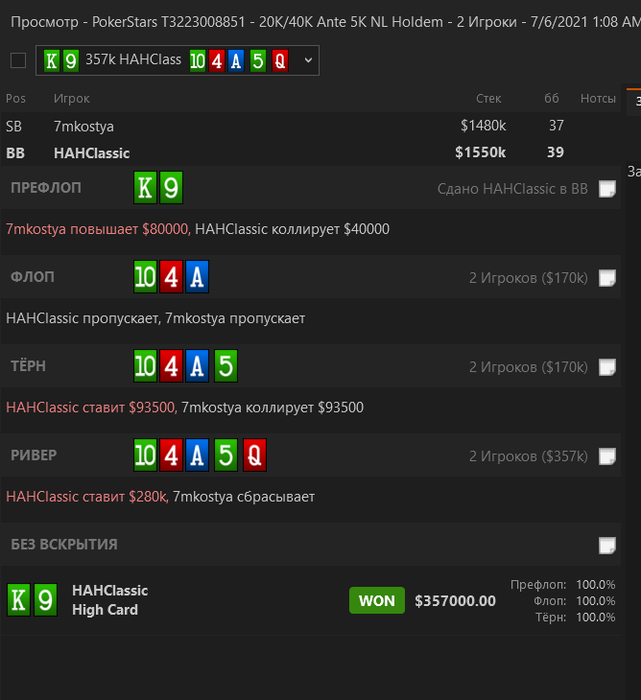Click the БЕЗ ВСКРЫТИЯ section header
Screen dimensions: 641x700
coord(64,545)
